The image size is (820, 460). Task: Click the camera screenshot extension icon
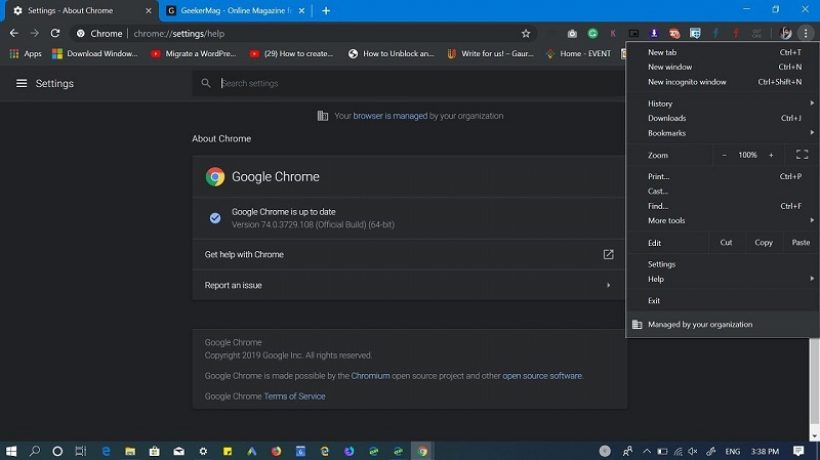point(572,33)
